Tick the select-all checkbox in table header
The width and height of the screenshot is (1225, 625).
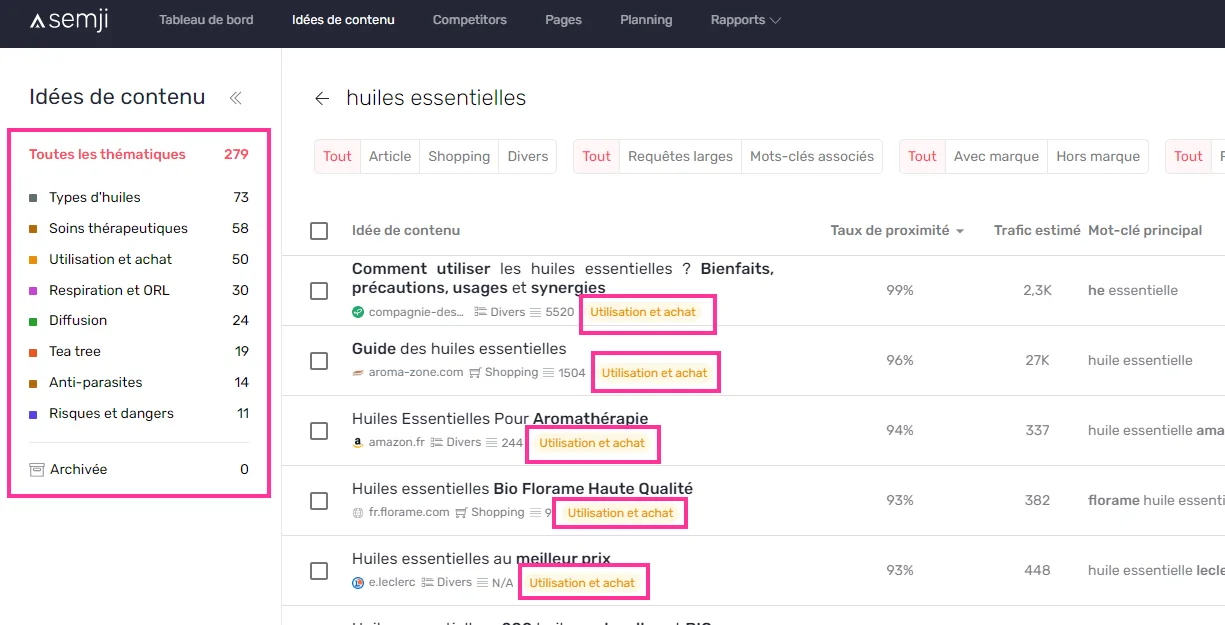(319, 231)
